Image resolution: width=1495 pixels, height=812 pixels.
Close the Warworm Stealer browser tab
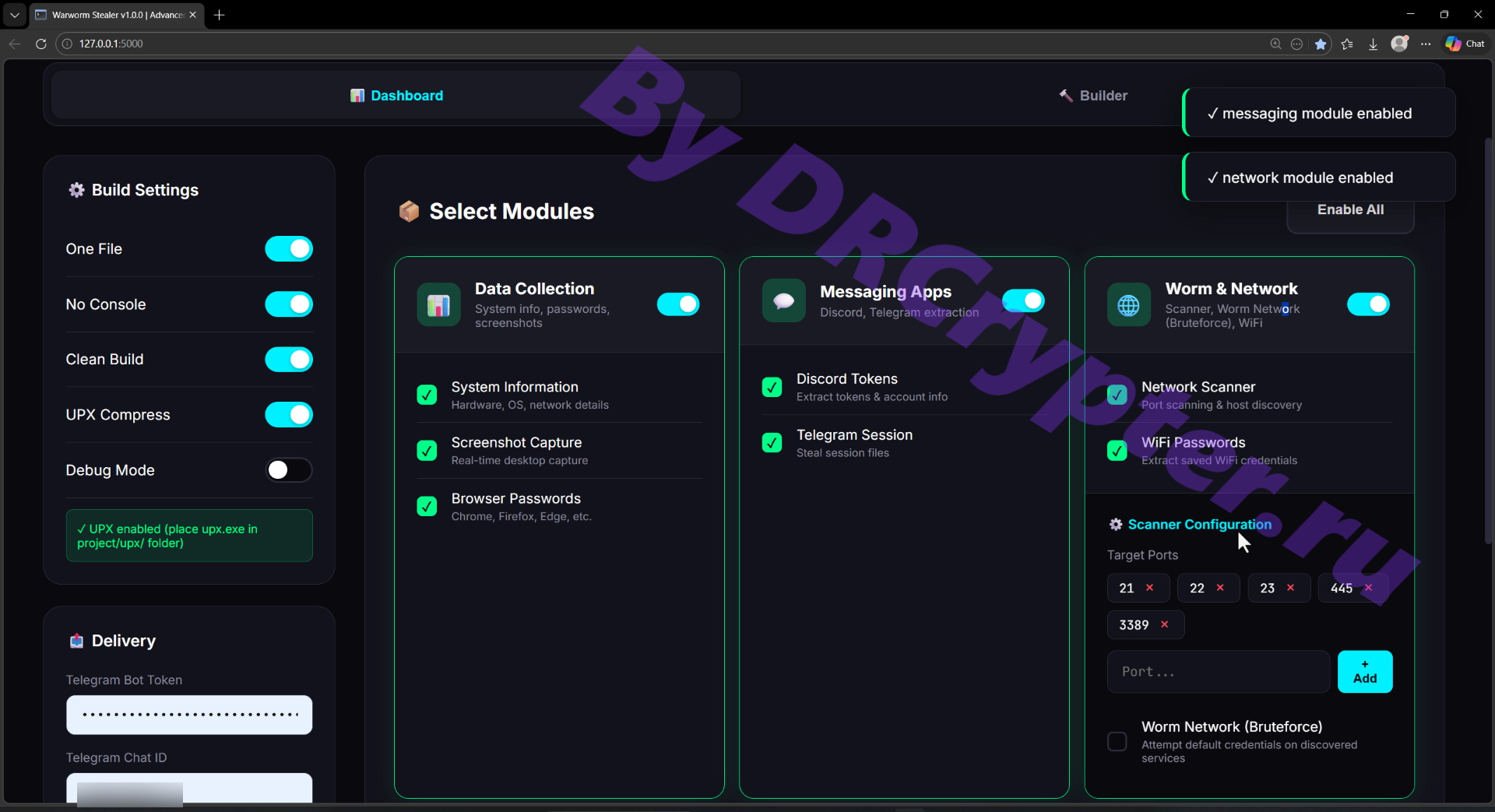pos(193,15)
